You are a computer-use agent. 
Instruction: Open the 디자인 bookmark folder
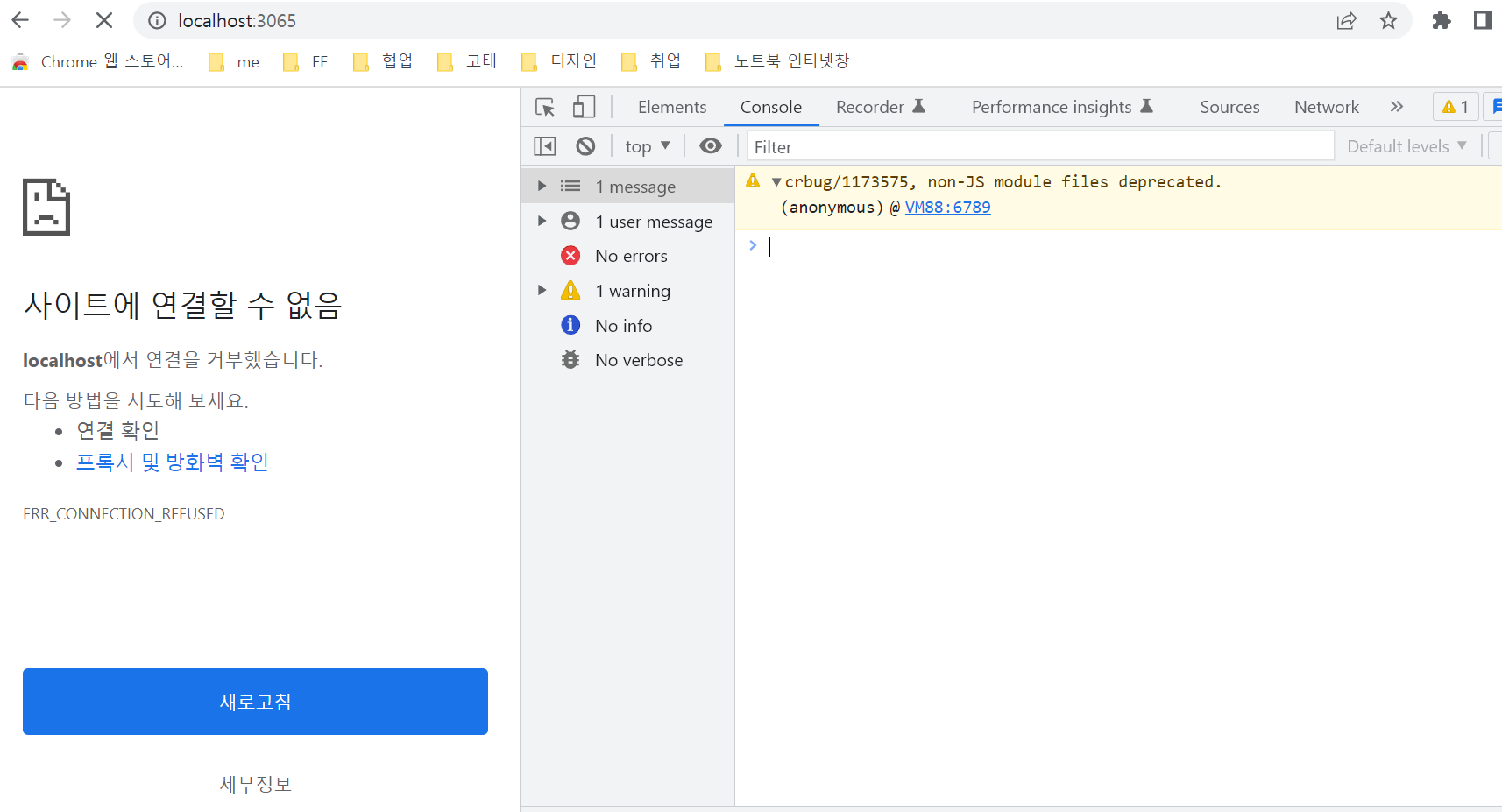[x=559, y=61]
